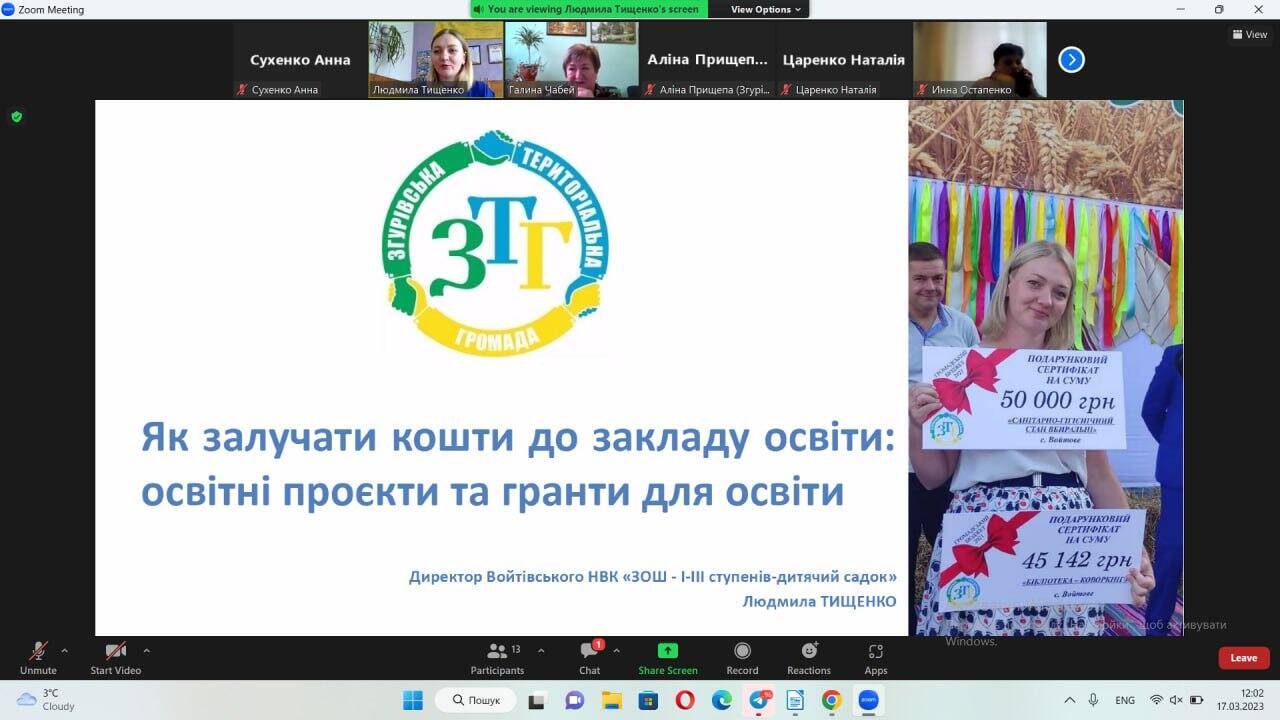Open audio options arrow beside Unmute
Viewport: 1280px width, 720px height.
click(65, 650)
